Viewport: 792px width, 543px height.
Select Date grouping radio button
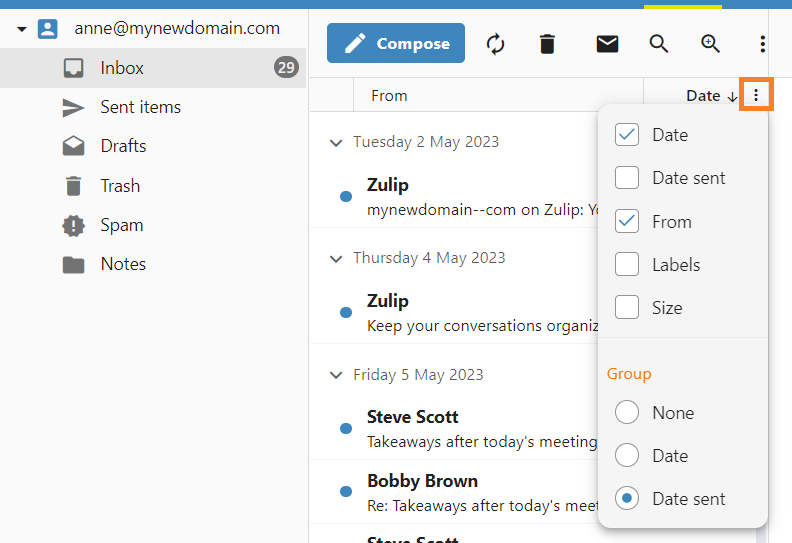tap(627, 456)
